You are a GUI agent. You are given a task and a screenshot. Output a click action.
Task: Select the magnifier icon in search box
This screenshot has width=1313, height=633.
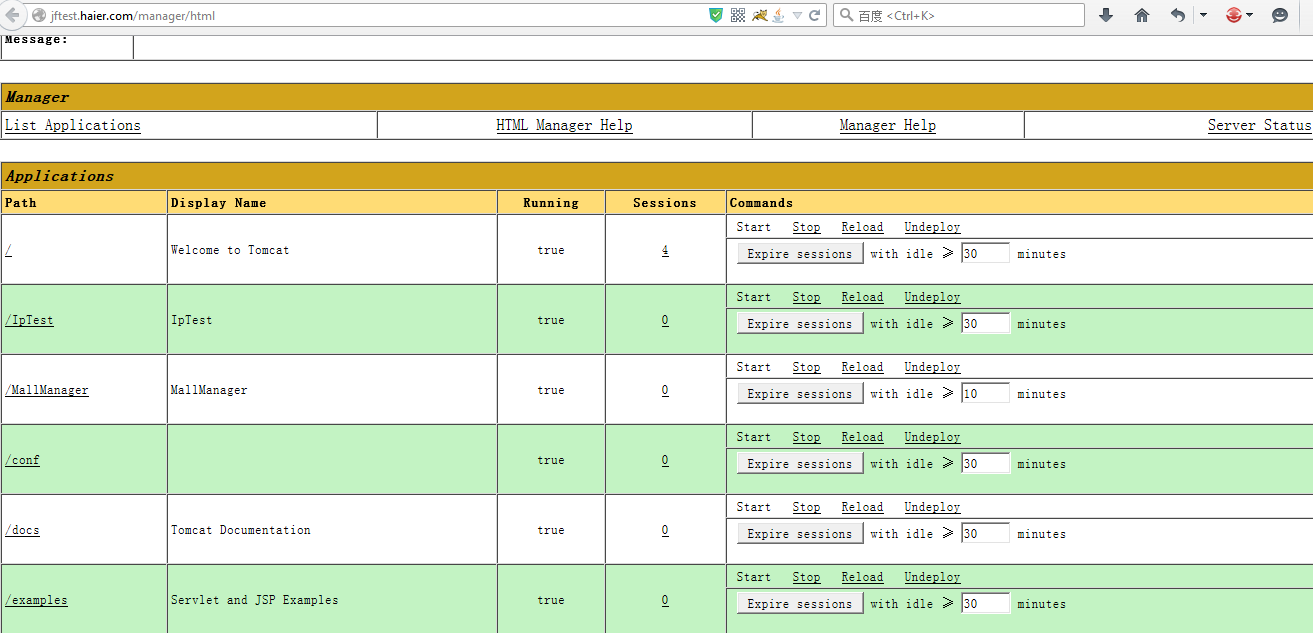(846, 15)
